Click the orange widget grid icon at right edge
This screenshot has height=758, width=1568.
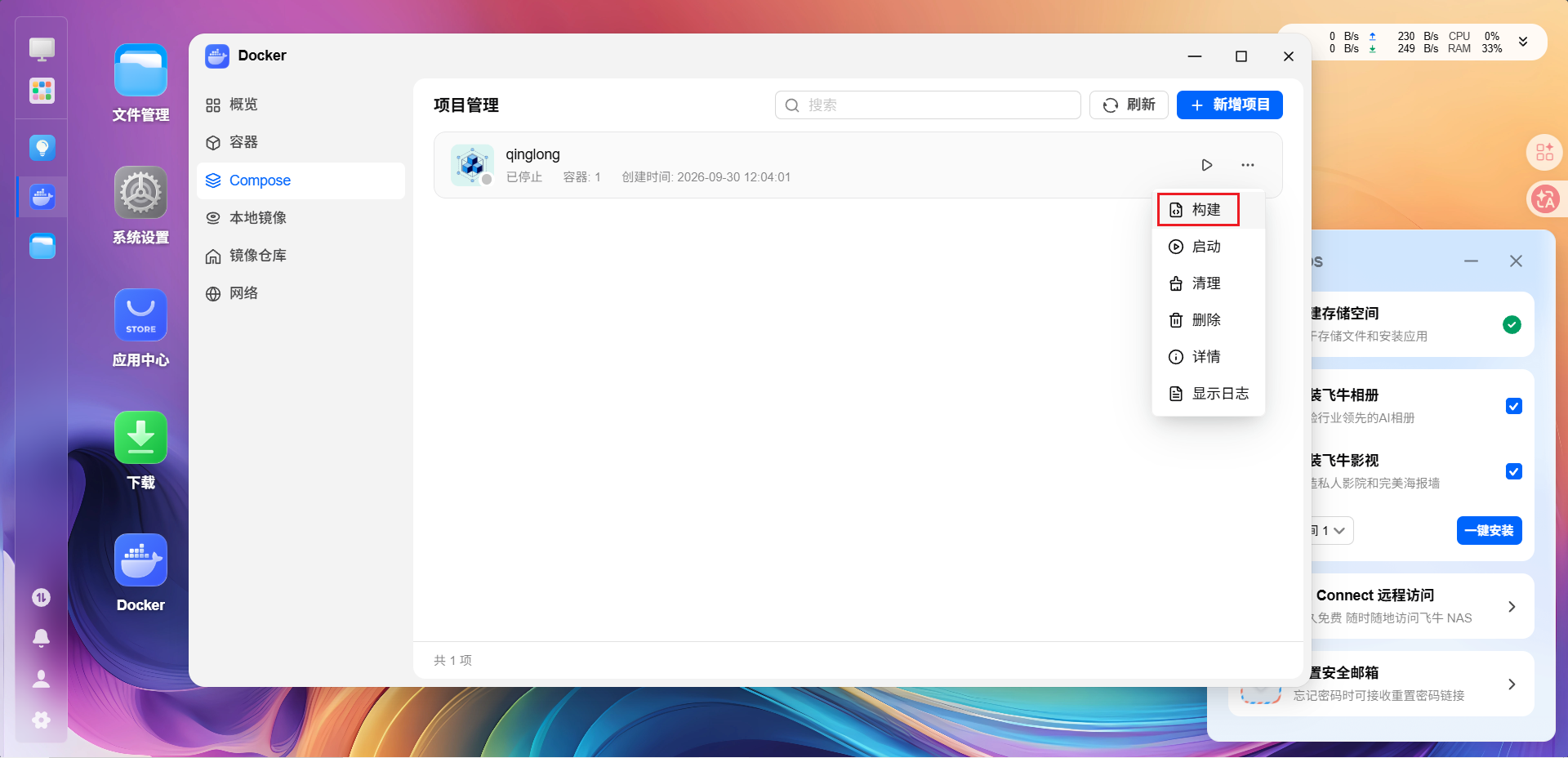pyautogui.click(x=1544, y=152)
